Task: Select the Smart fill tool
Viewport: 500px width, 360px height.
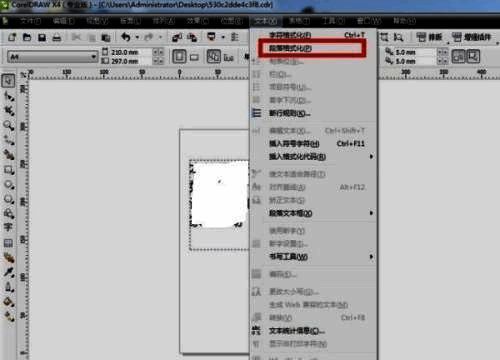Action: [9, 155]
